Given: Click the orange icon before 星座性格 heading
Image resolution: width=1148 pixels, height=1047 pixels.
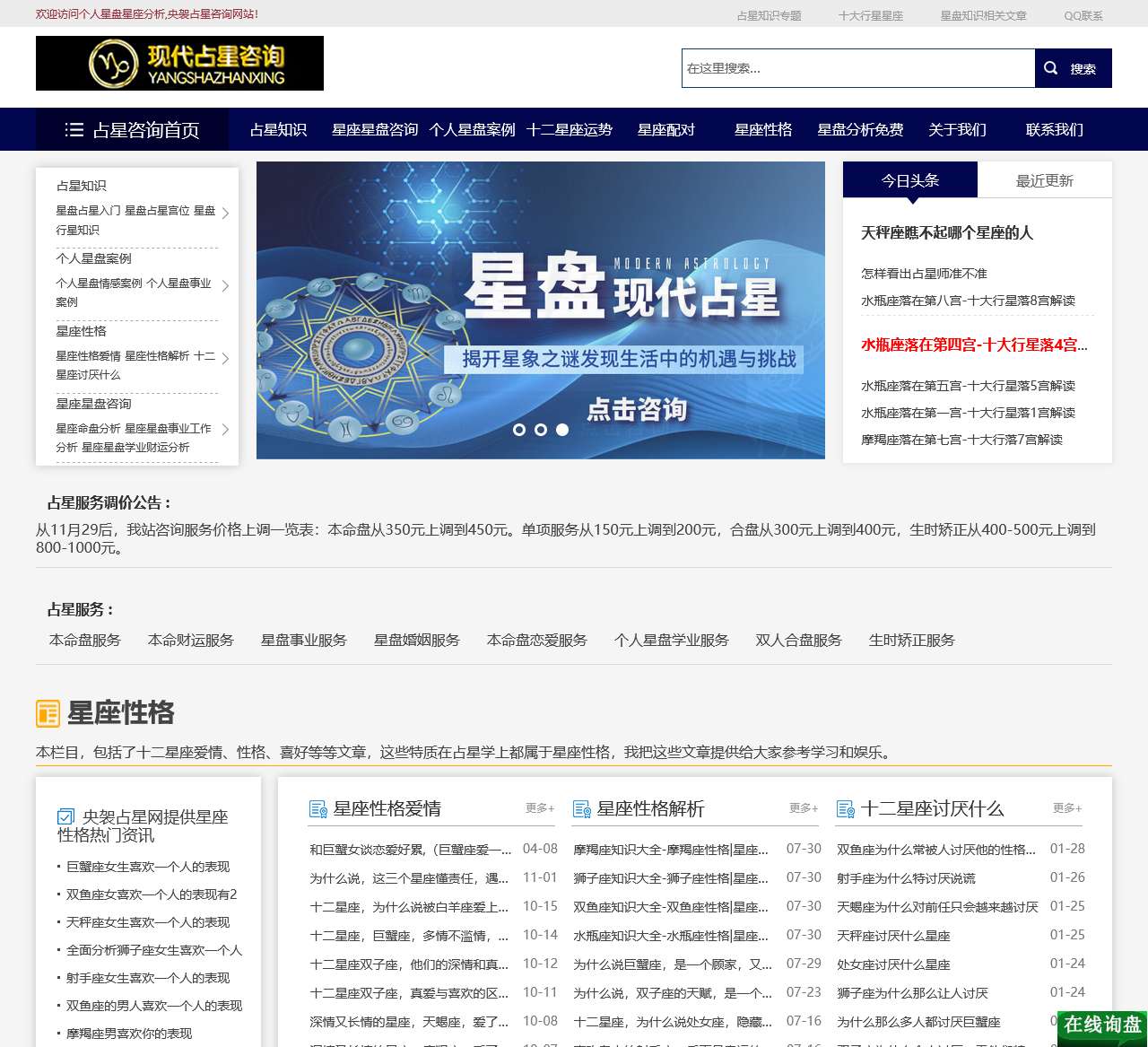Looking at the screenshot, I should tap(48, 713).
